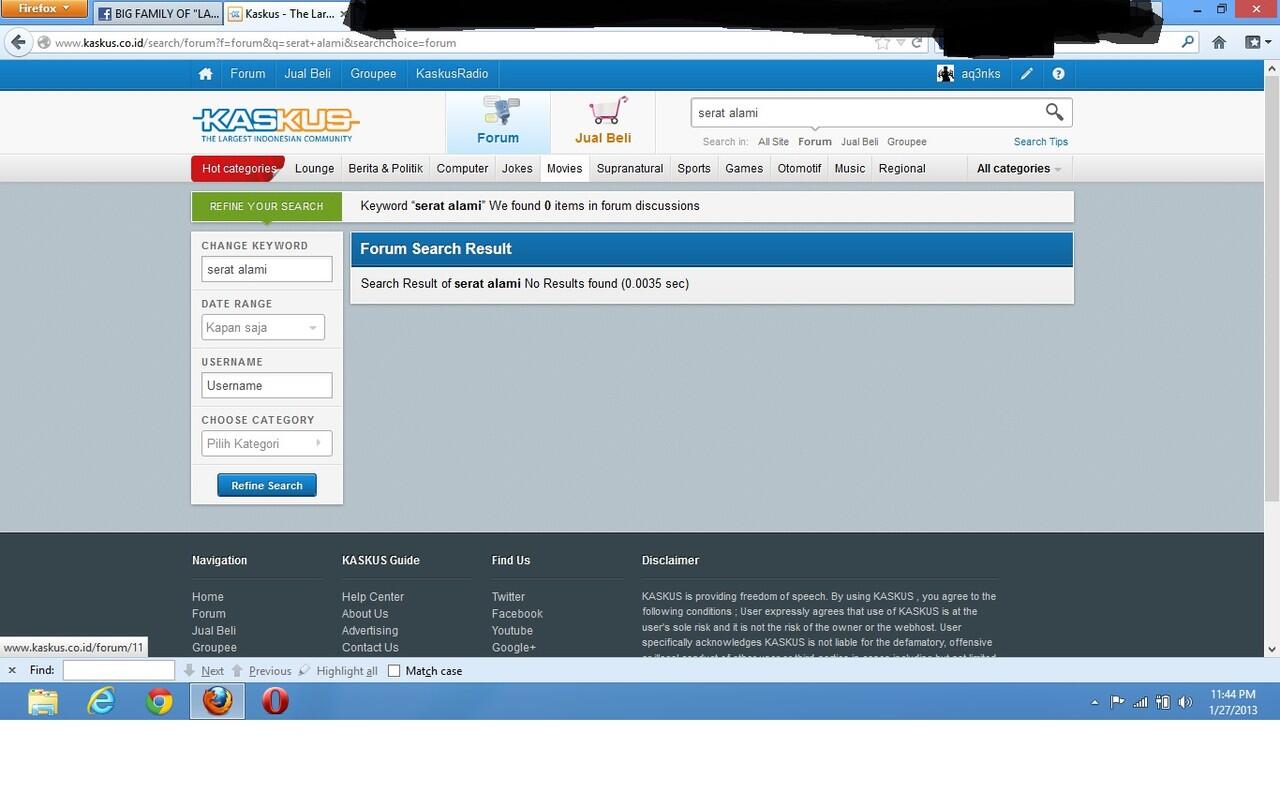Go back with Firefox back arrow
The height and width of the screenshot is (808, 1280).
point(17,42)
